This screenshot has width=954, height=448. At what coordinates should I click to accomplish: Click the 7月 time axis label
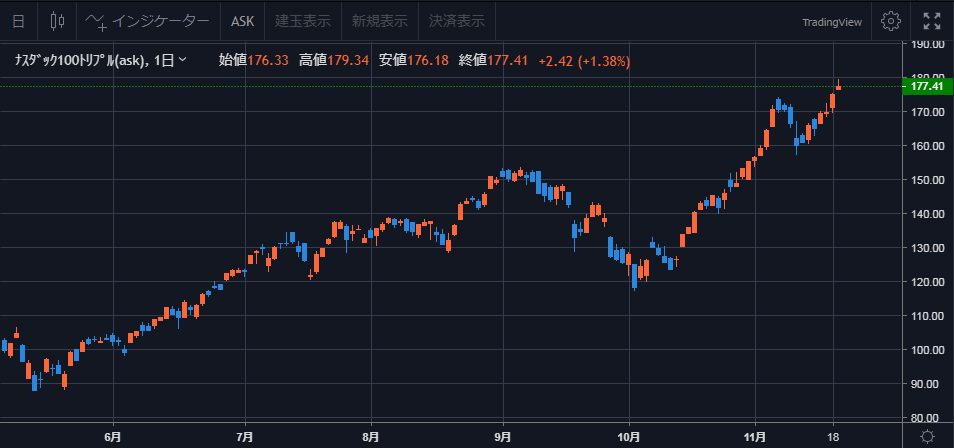pyautogui.click(x=245, y=436)
